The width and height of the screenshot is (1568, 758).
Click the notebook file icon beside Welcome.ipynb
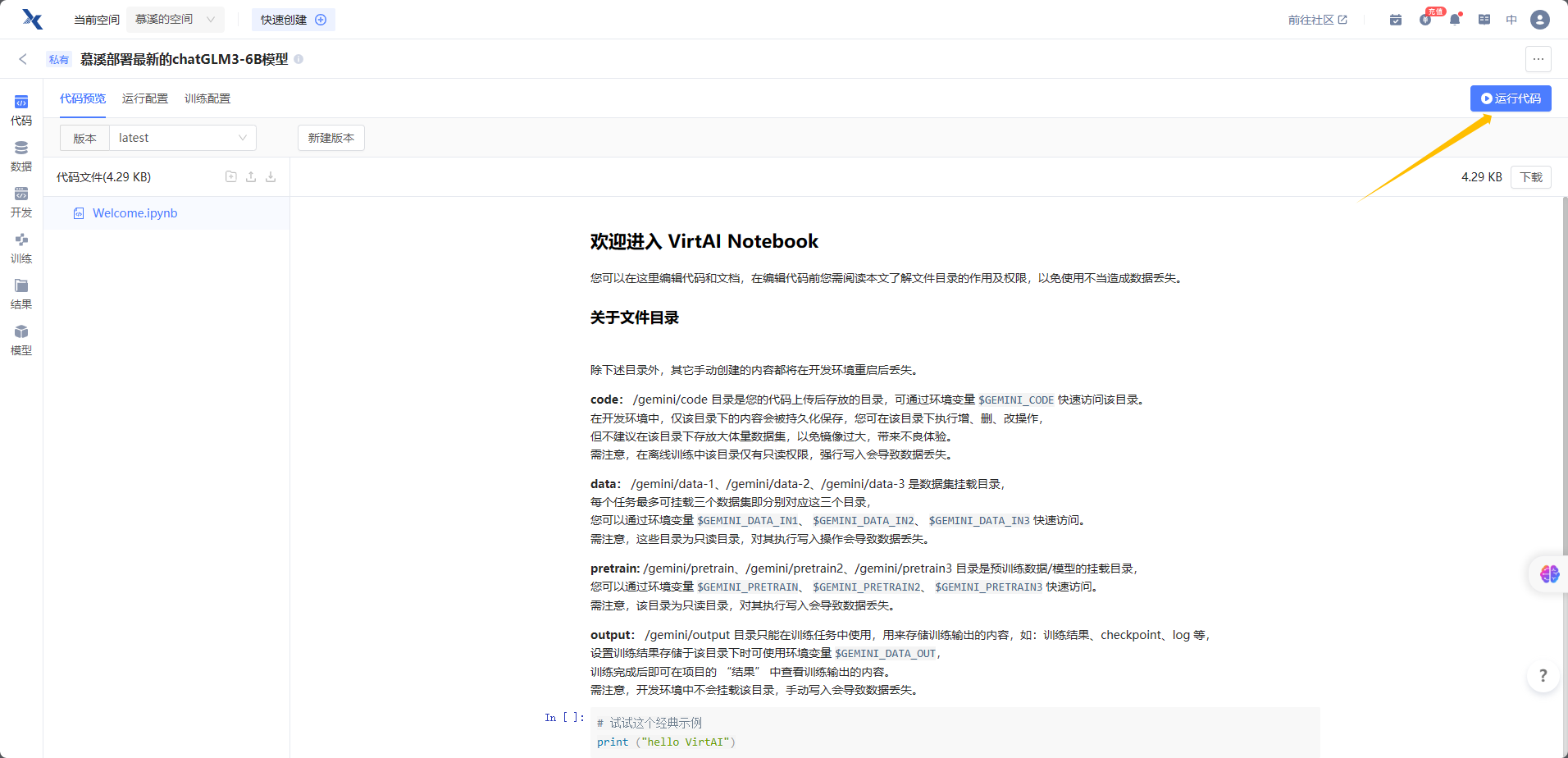pyautogui.click(x=79, y=213)
